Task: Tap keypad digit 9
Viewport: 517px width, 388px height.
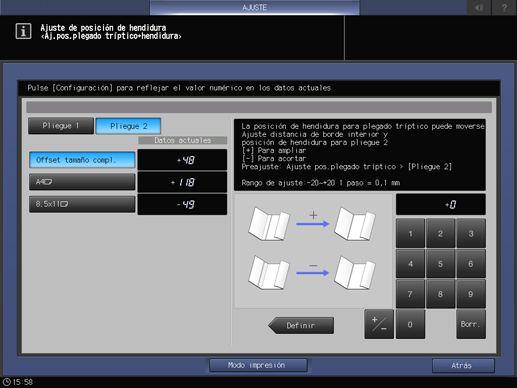Action: point(471,294)
